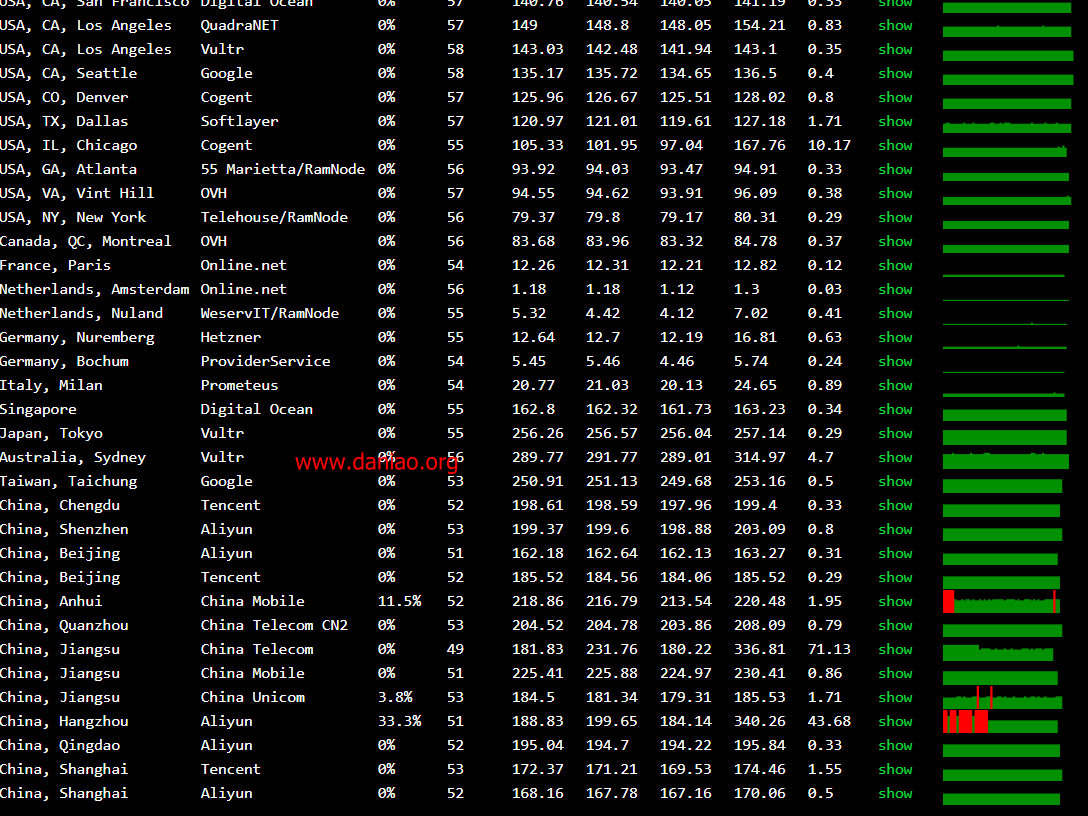Click the '11.5%' packet loss value
This screenshot has width=1088, height=816.
[400, 602]
